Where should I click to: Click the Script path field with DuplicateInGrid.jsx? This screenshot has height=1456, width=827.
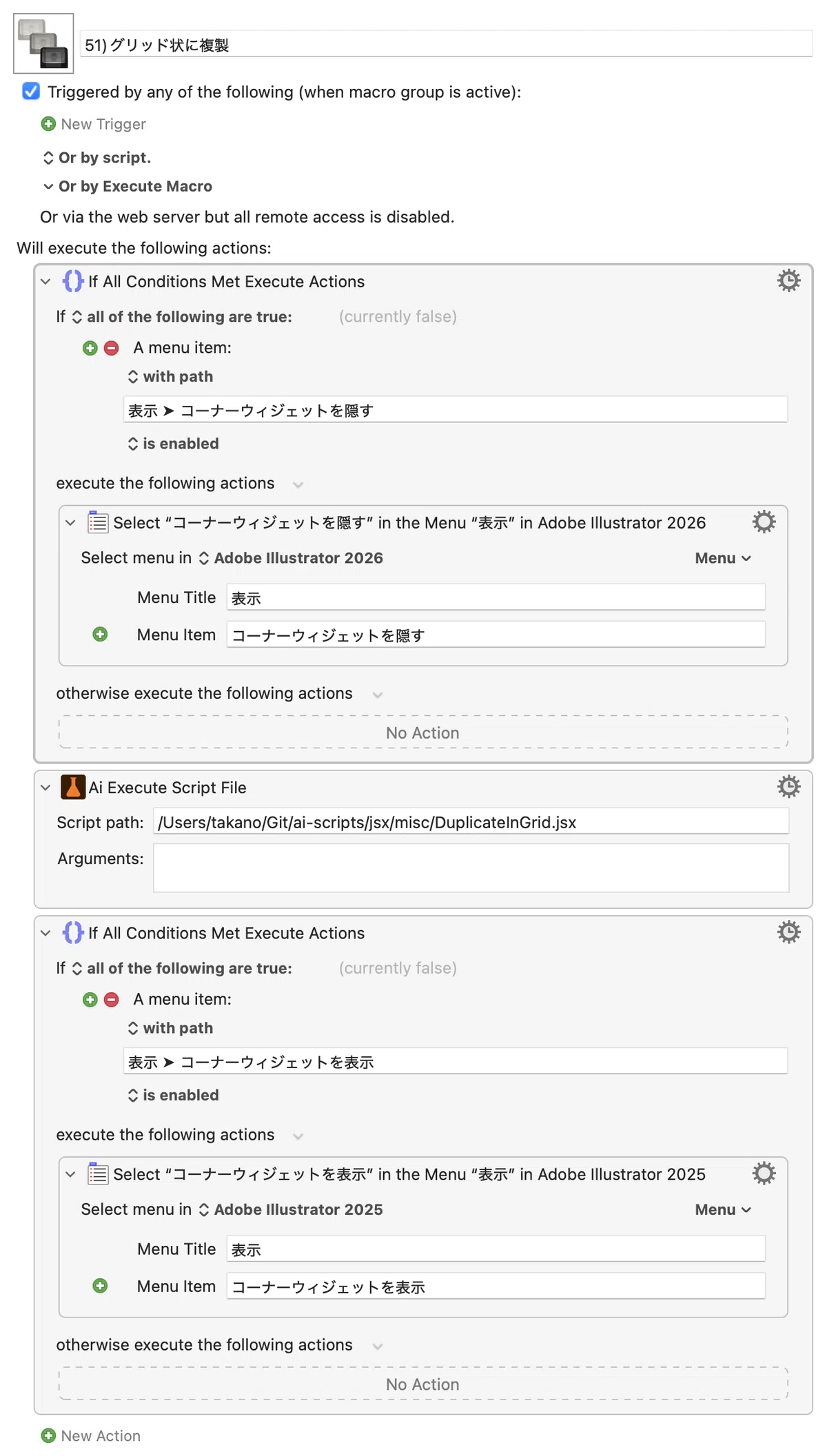471,821
